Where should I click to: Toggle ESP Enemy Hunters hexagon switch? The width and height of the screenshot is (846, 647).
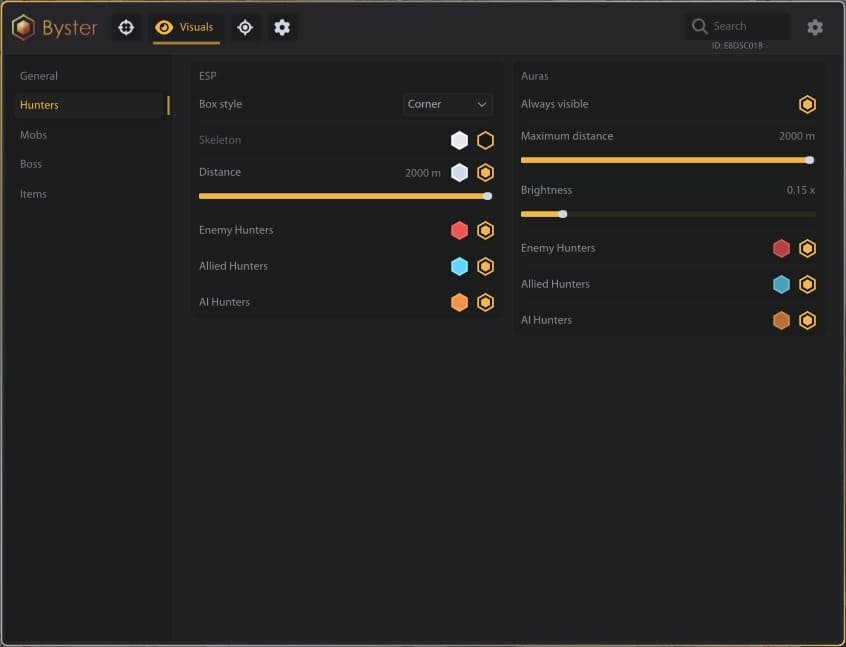485,230
